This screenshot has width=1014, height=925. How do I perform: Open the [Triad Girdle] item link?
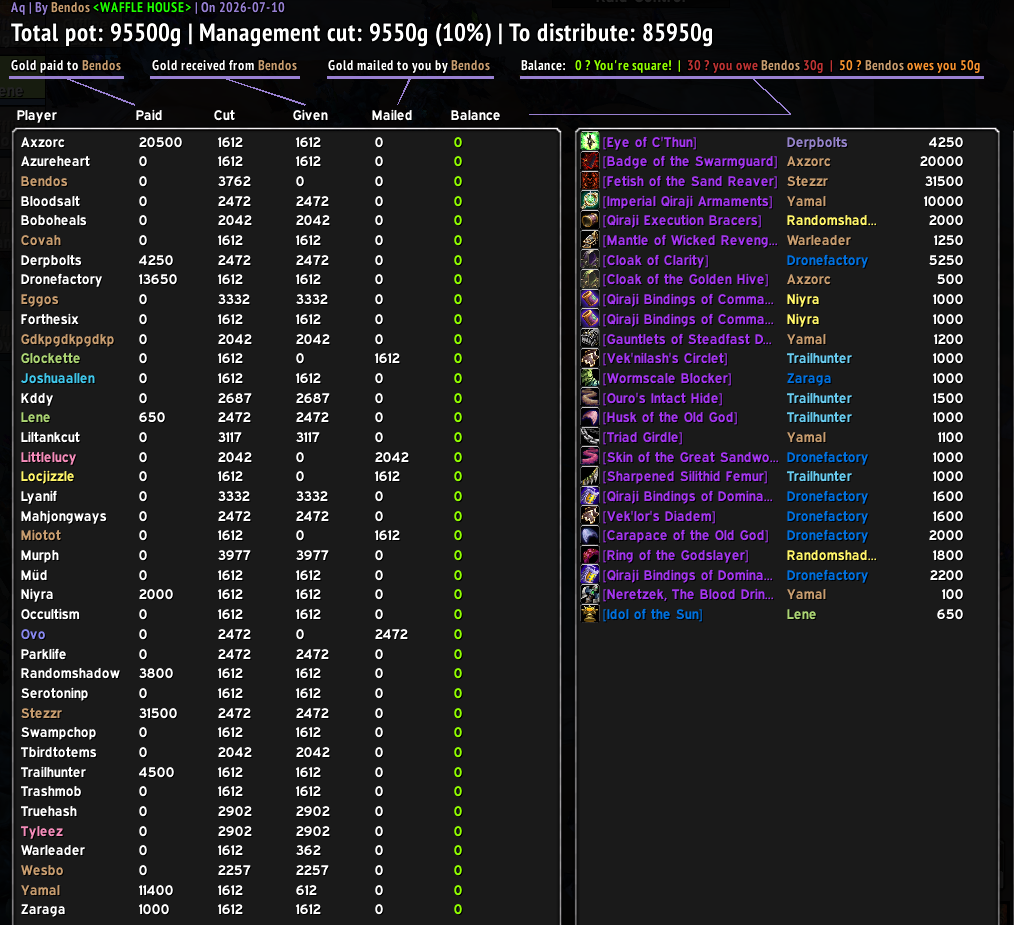pos(642,437)
